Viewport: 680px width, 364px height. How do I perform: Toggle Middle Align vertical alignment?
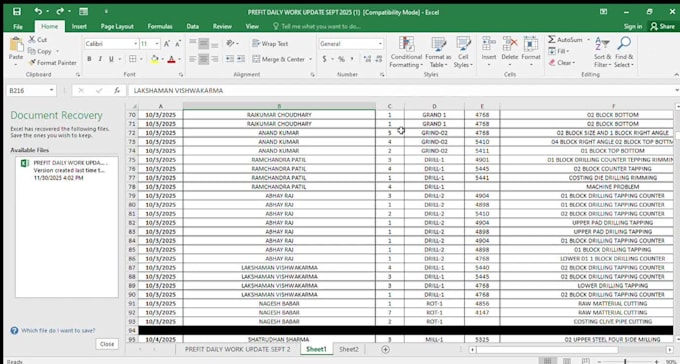click(x=203, y=44)
